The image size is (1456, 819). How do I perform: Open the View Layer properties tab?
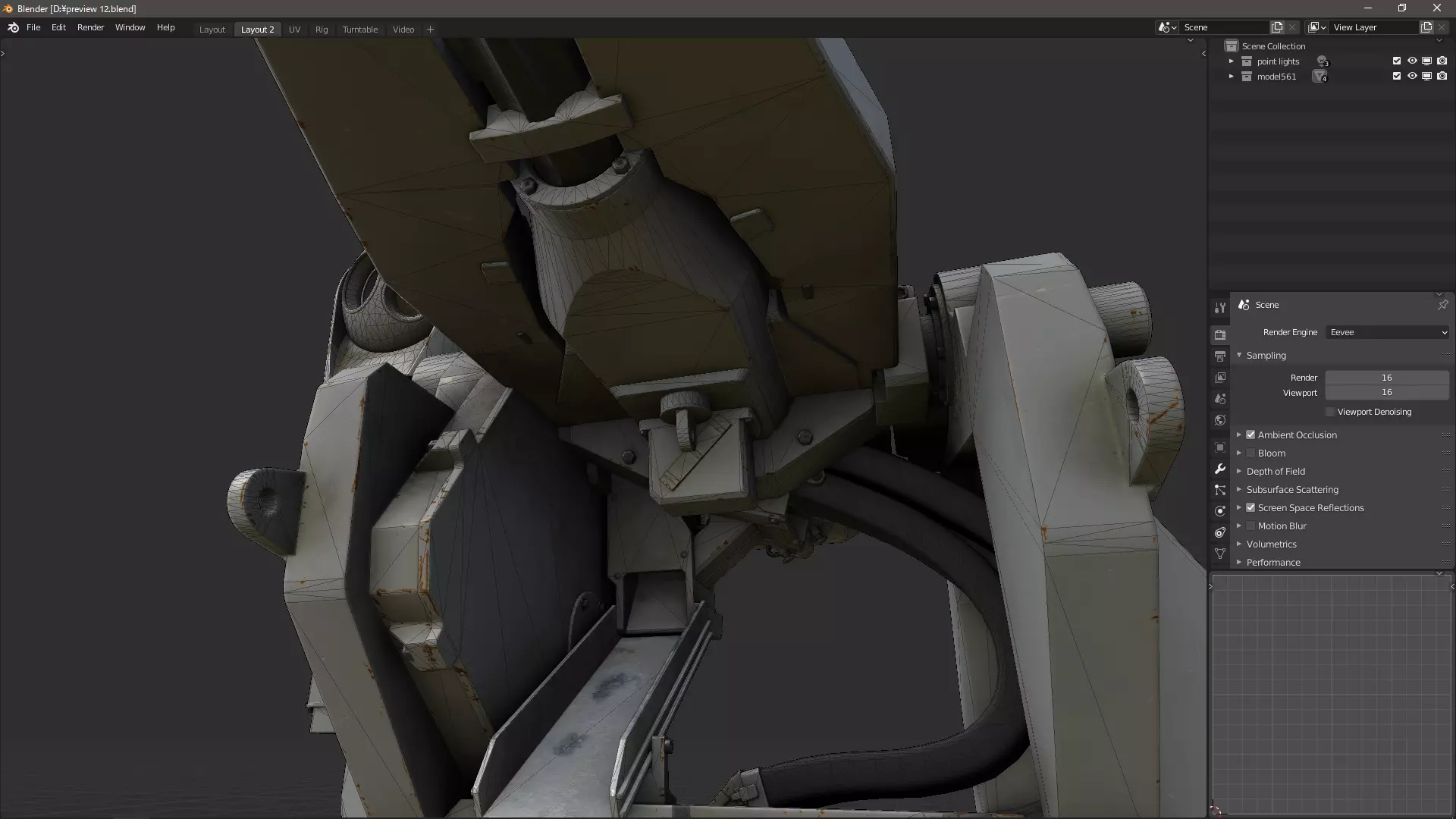tap(1220, 377)
